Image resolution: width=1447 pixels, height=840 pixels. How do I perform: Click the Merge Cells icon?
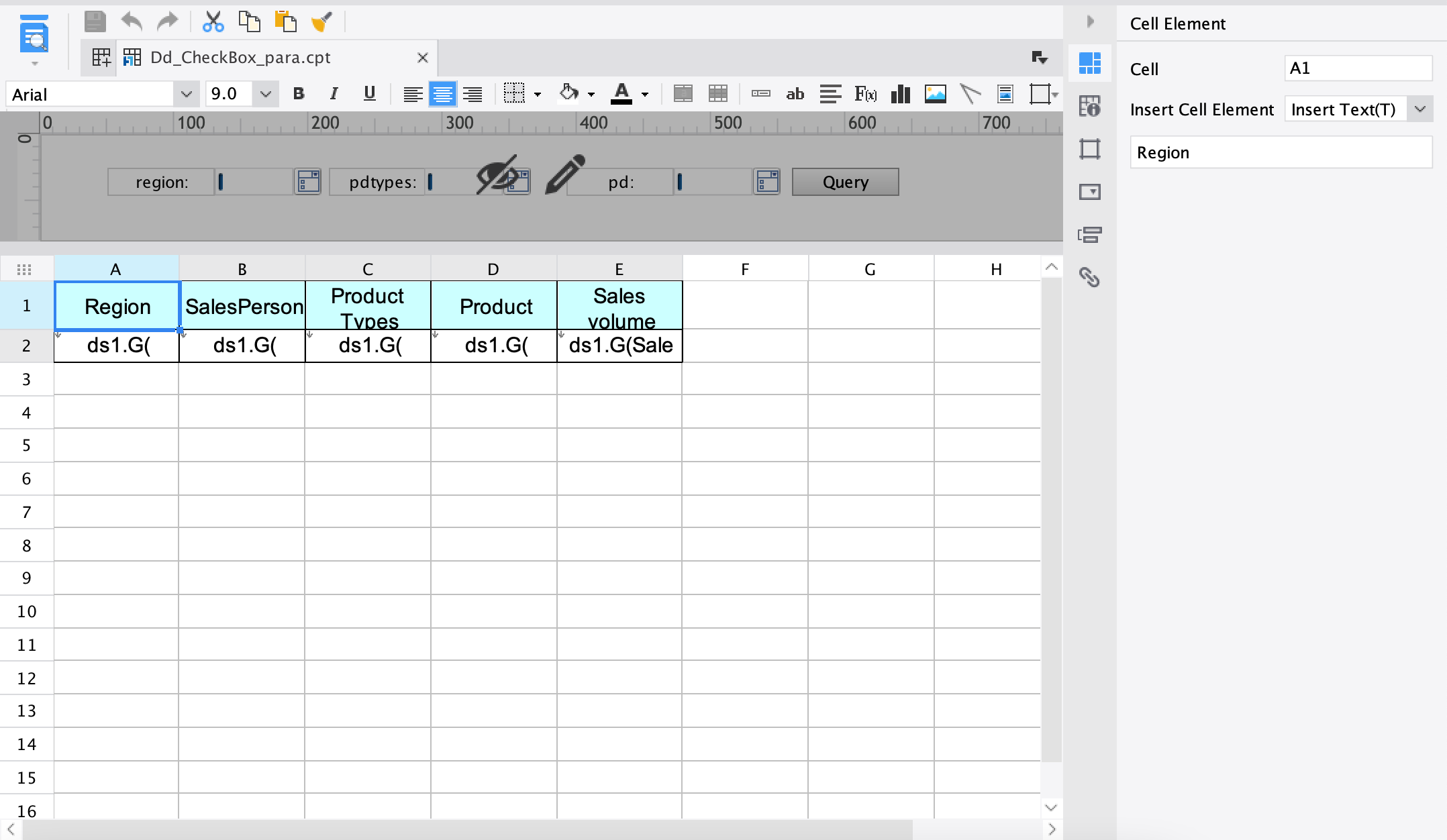pyautogui.click(x=683, y=94)
